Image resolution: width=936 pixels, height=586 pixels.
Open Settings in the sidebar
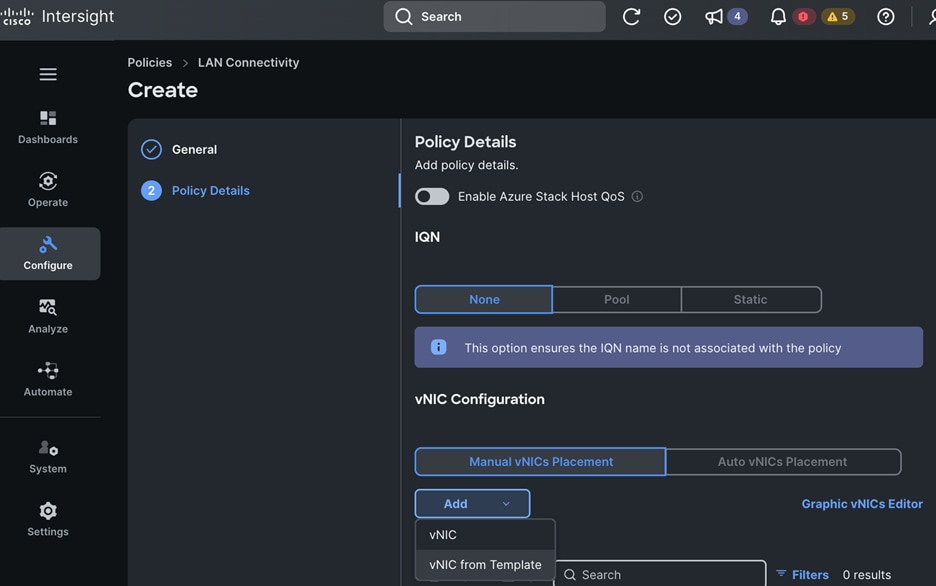[48, 519]
